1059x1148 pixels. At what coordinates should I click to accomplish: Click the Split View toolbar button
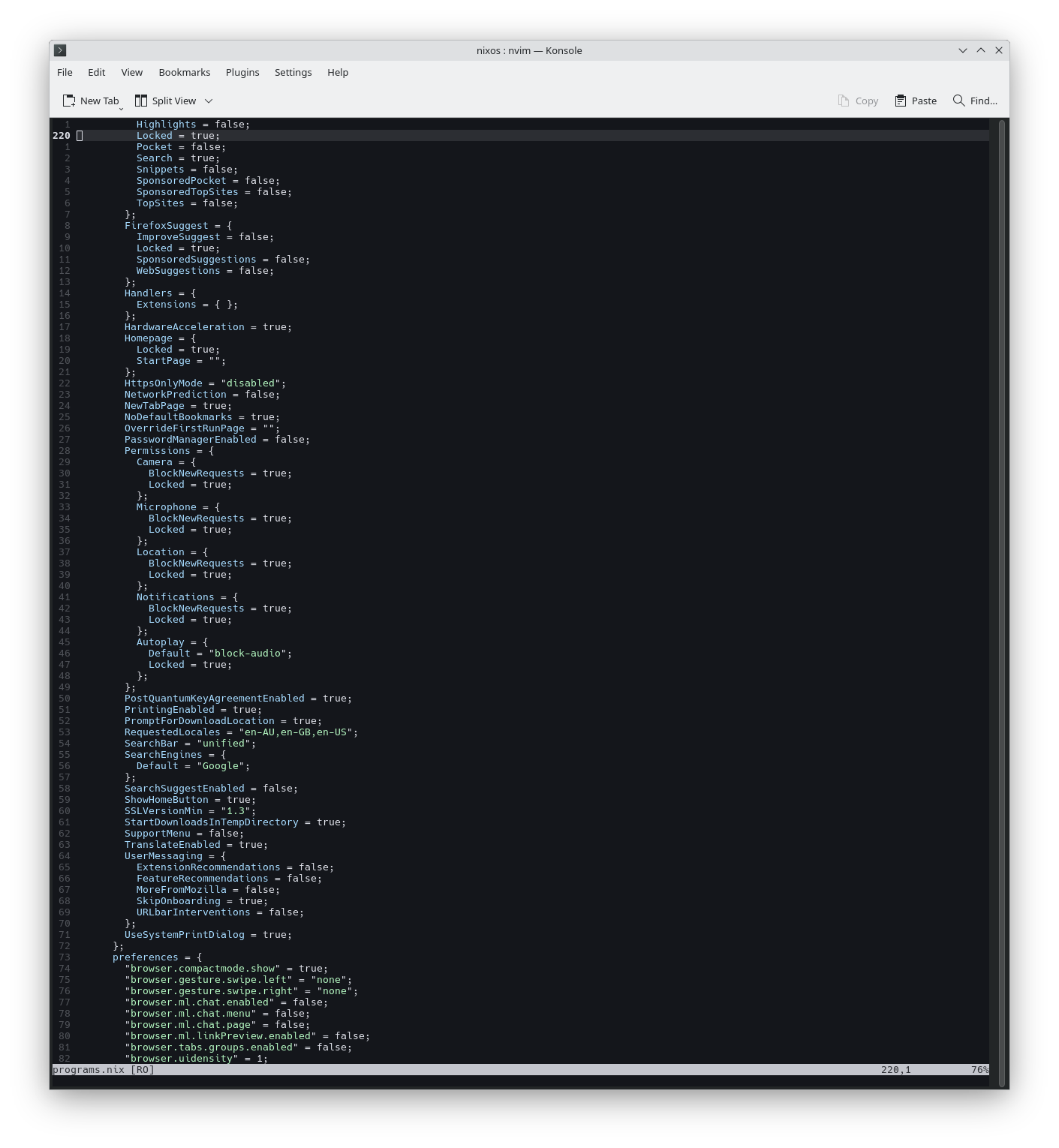[165, 101]
